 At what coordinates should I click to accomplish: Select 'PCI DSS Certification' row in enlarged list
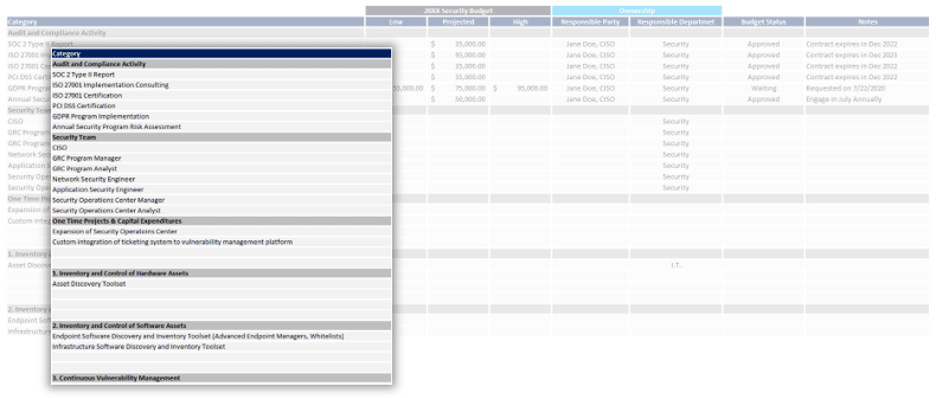coord(221,106)
